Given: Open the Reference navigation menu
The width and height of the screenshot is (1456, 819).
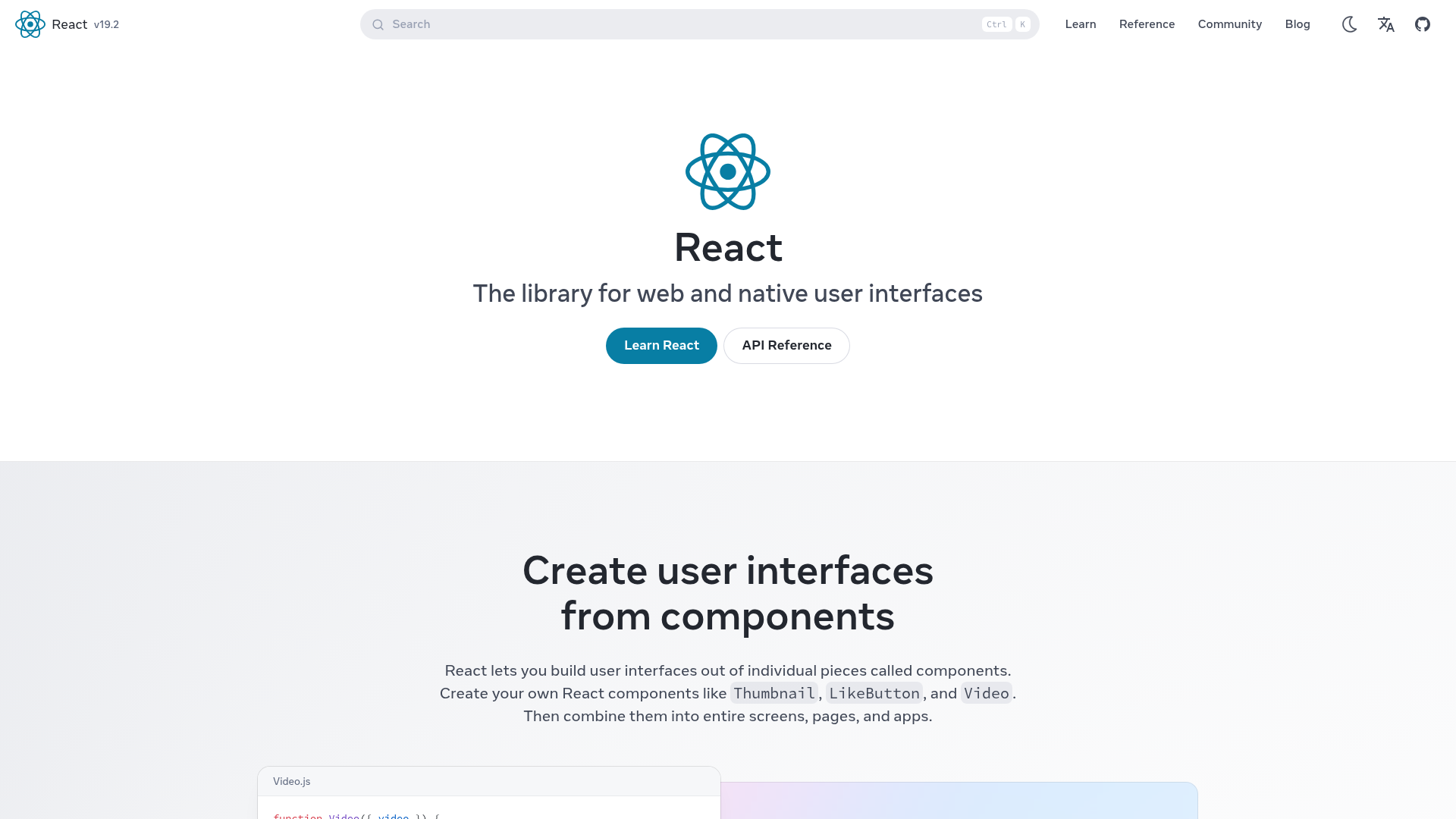Looking at the screenshot, I should click(x=1147, y=24).
